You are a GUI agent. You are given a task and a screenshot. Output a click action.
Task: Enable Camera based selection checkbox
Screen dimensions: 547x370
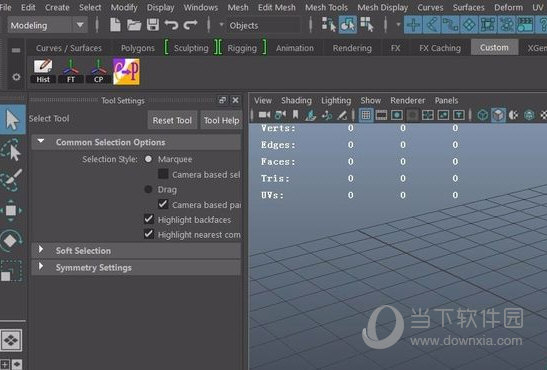click(x=163, y=174)
